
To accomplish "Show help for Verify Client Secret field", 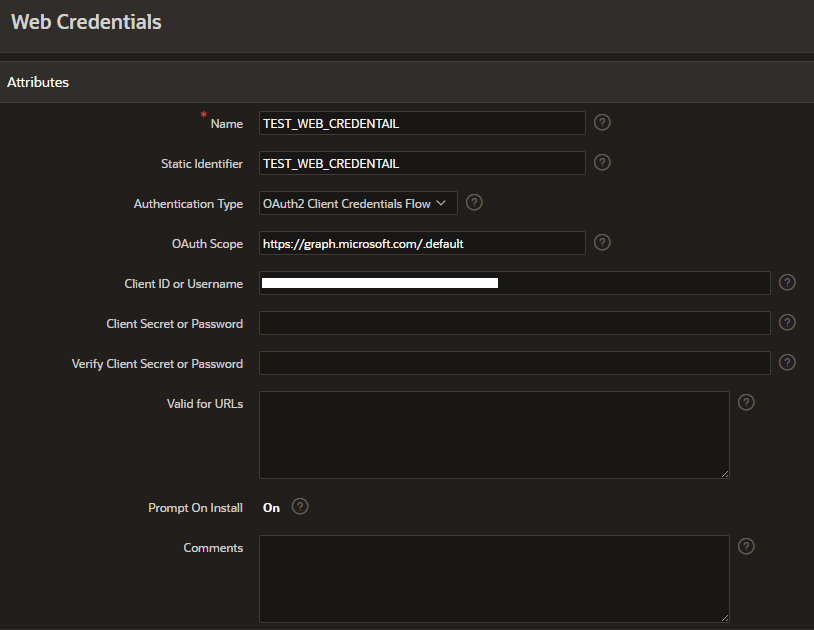I will [787, 362].
